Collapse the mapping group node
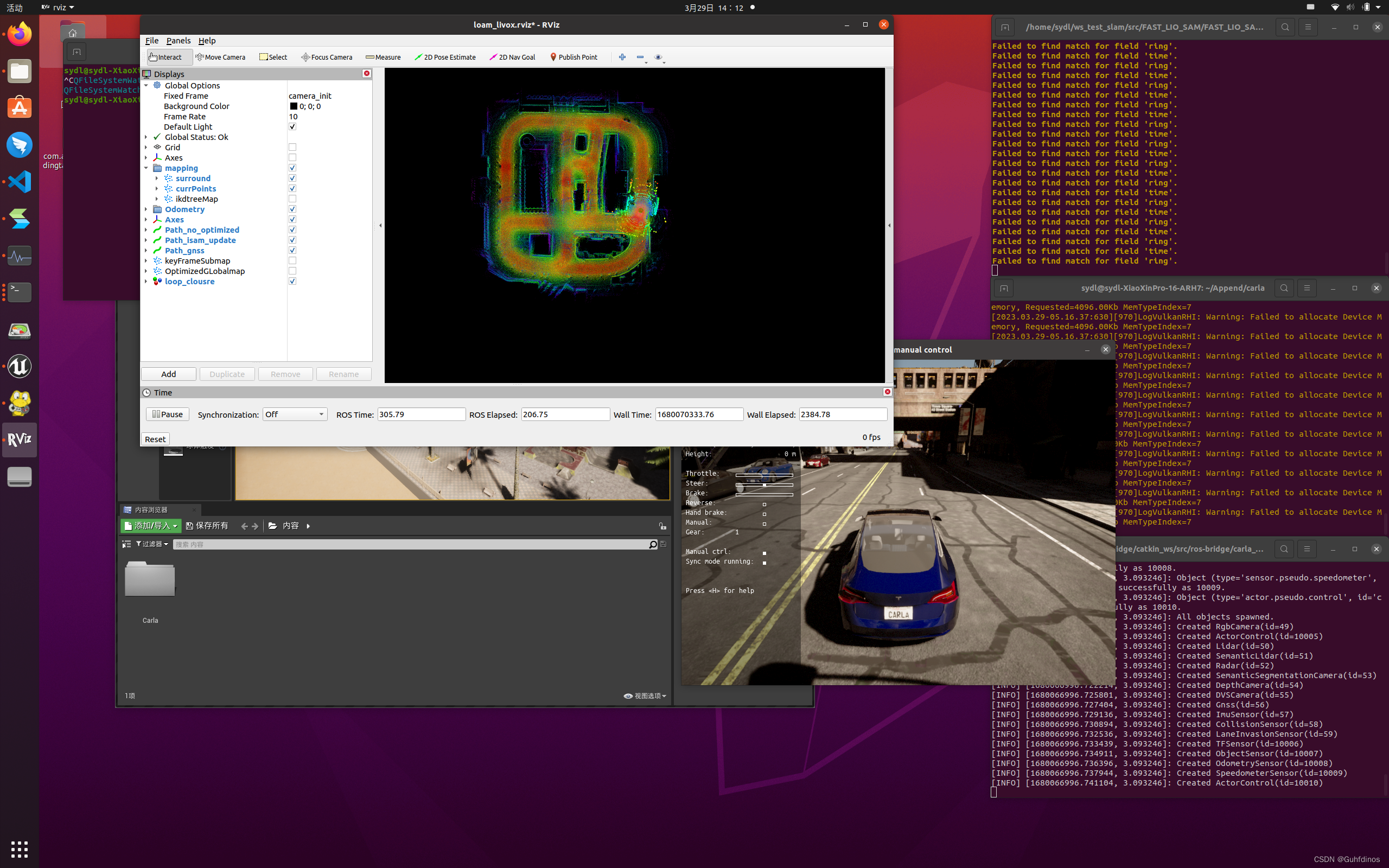Screen dimensions: 1389x868 click(146, 168)
